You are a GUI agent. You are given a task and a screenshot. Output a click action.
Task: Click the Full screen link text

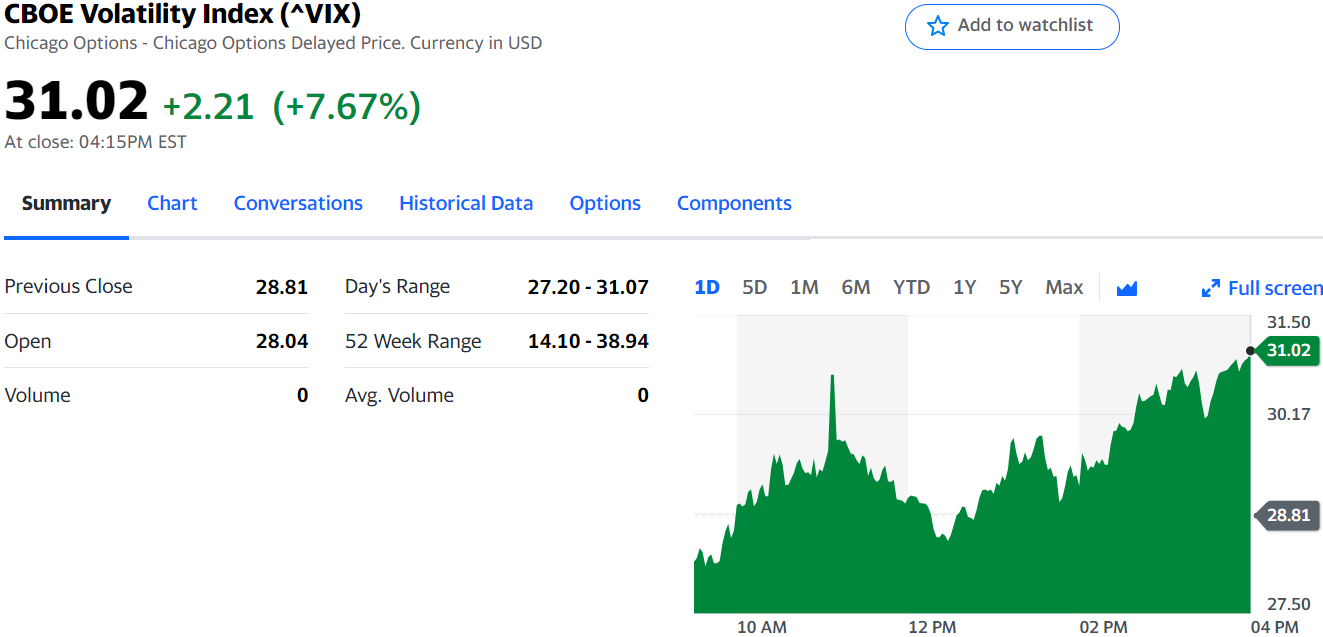tap(1275, 288)
